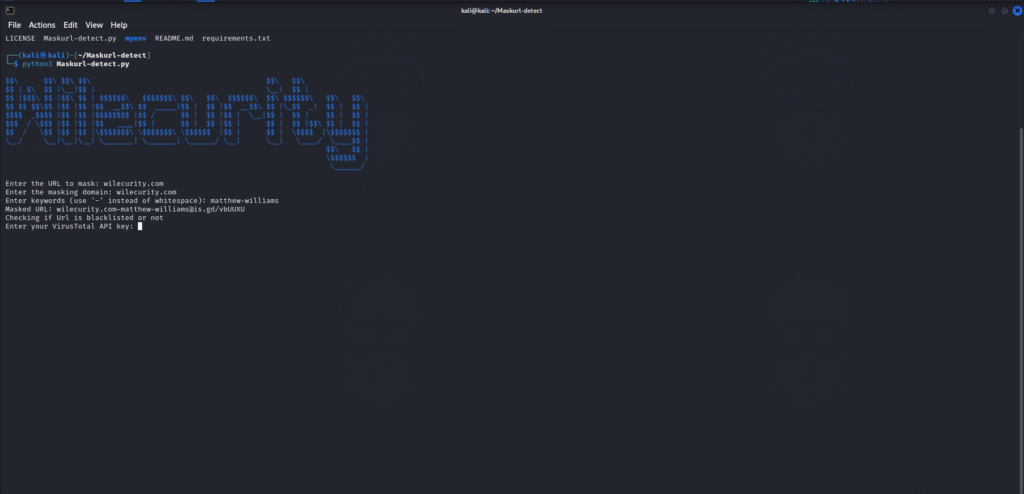The height and width of the screenshot is (494, 1024).
Task: Click the kali@kali: ~/Maskurl-detect window title
Action: 511,10
